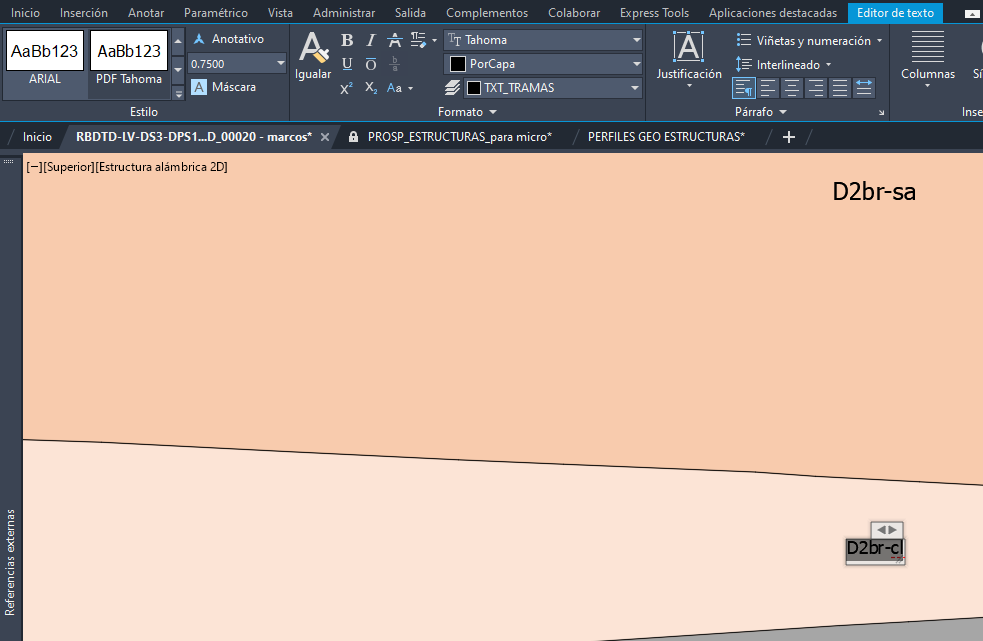
Task: Open Párrafo dialog launcher arrow
Action: [x=881, y=113]
